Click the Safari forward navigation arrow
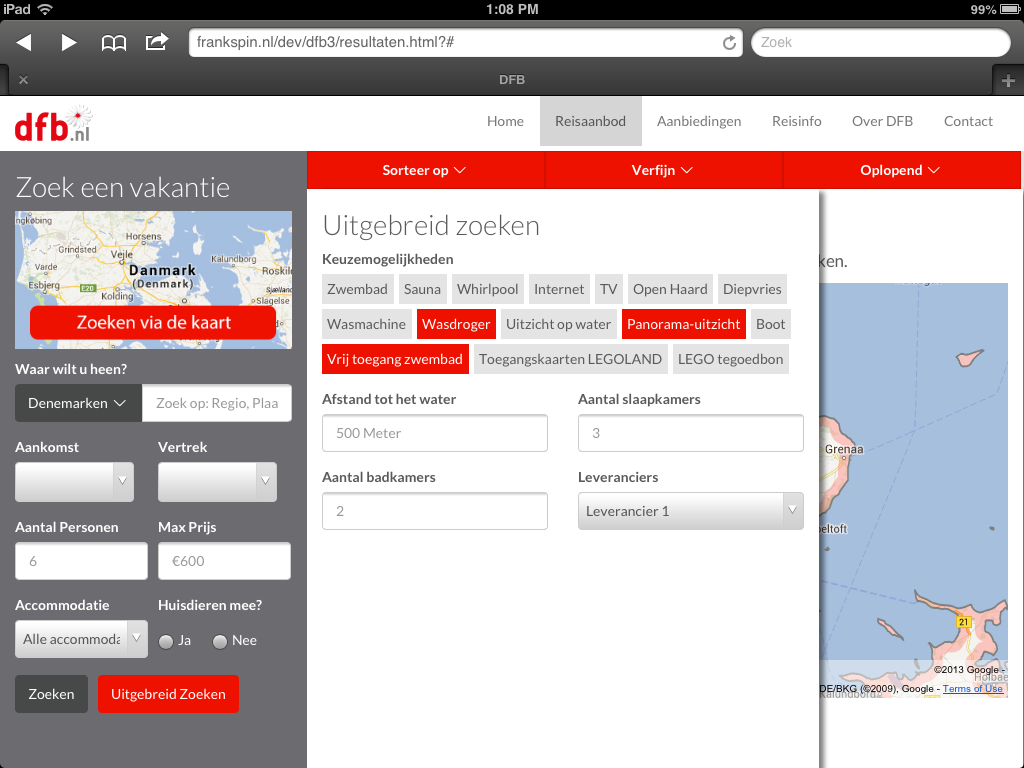This screenshot has width=1024, height=768. [x=66, y=42]
